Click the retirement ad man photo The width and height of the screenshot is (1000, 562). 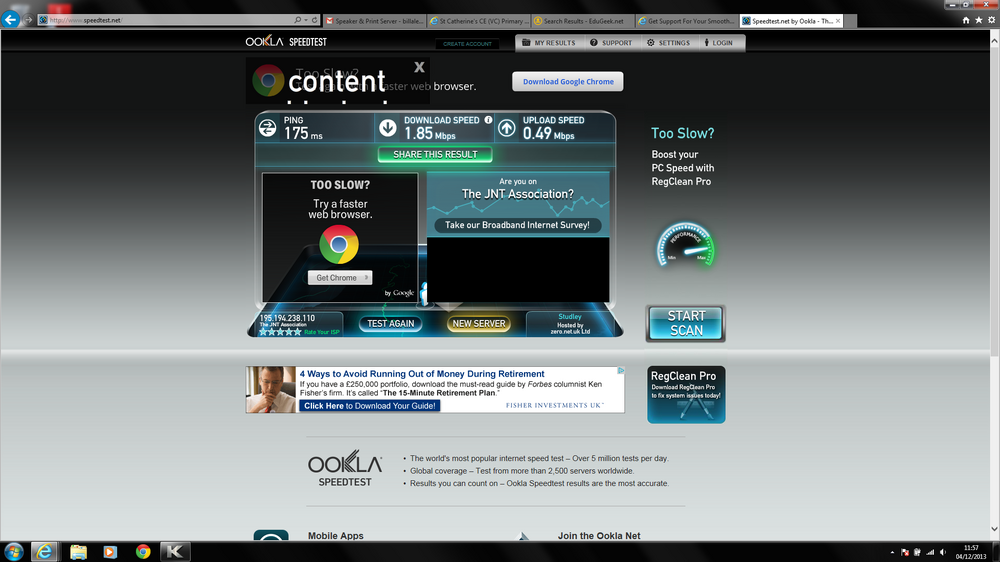271,389
